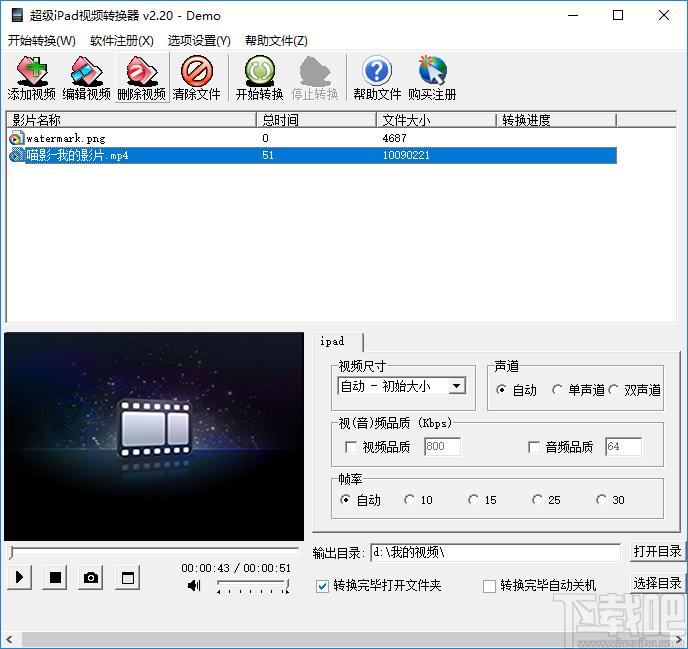
Task: Set frame rate to 30
Action: tap(601, 500)
